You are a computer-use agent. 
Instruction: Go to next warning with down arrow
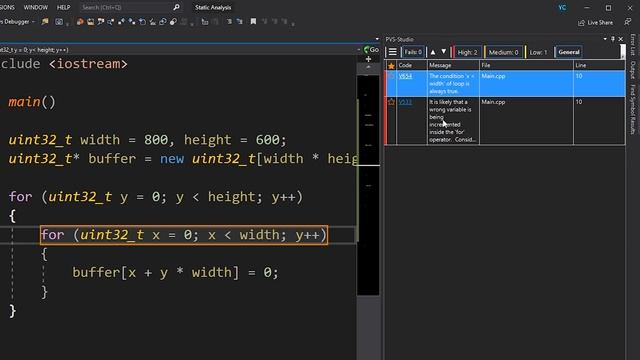(x=443, y=52)
